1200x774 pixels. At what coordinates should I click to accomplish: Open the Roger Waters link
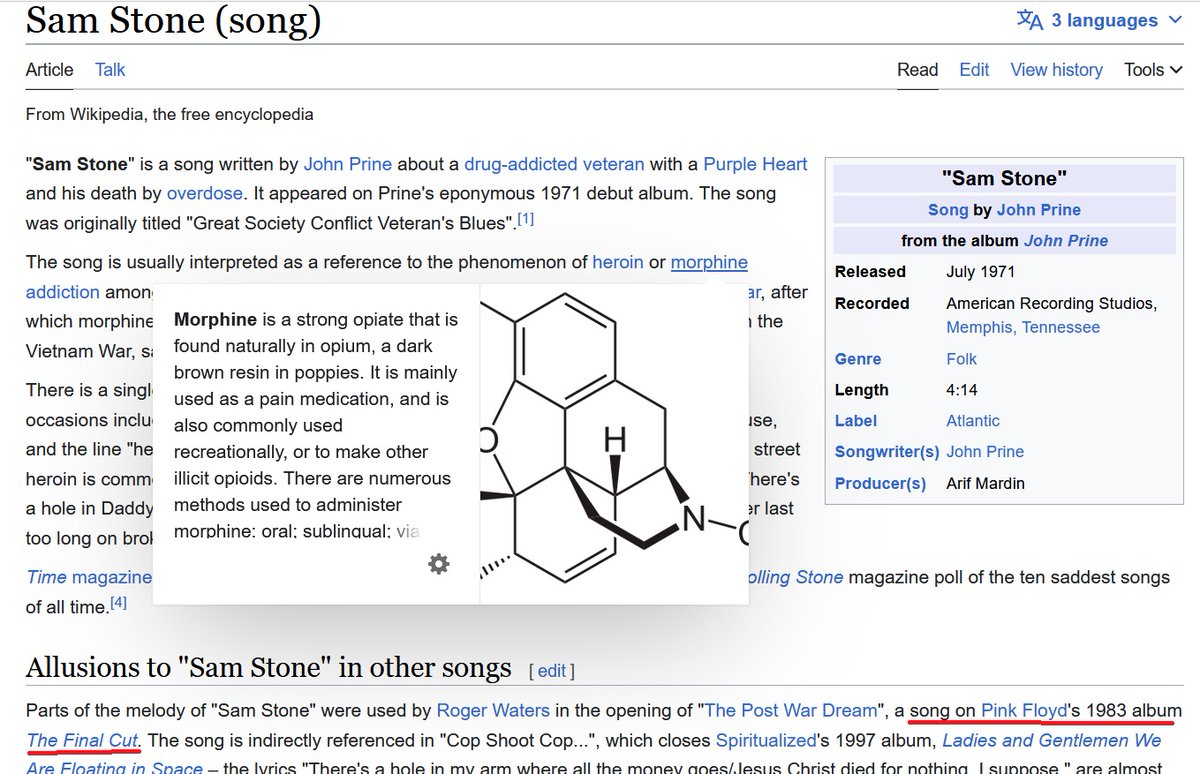493,711
